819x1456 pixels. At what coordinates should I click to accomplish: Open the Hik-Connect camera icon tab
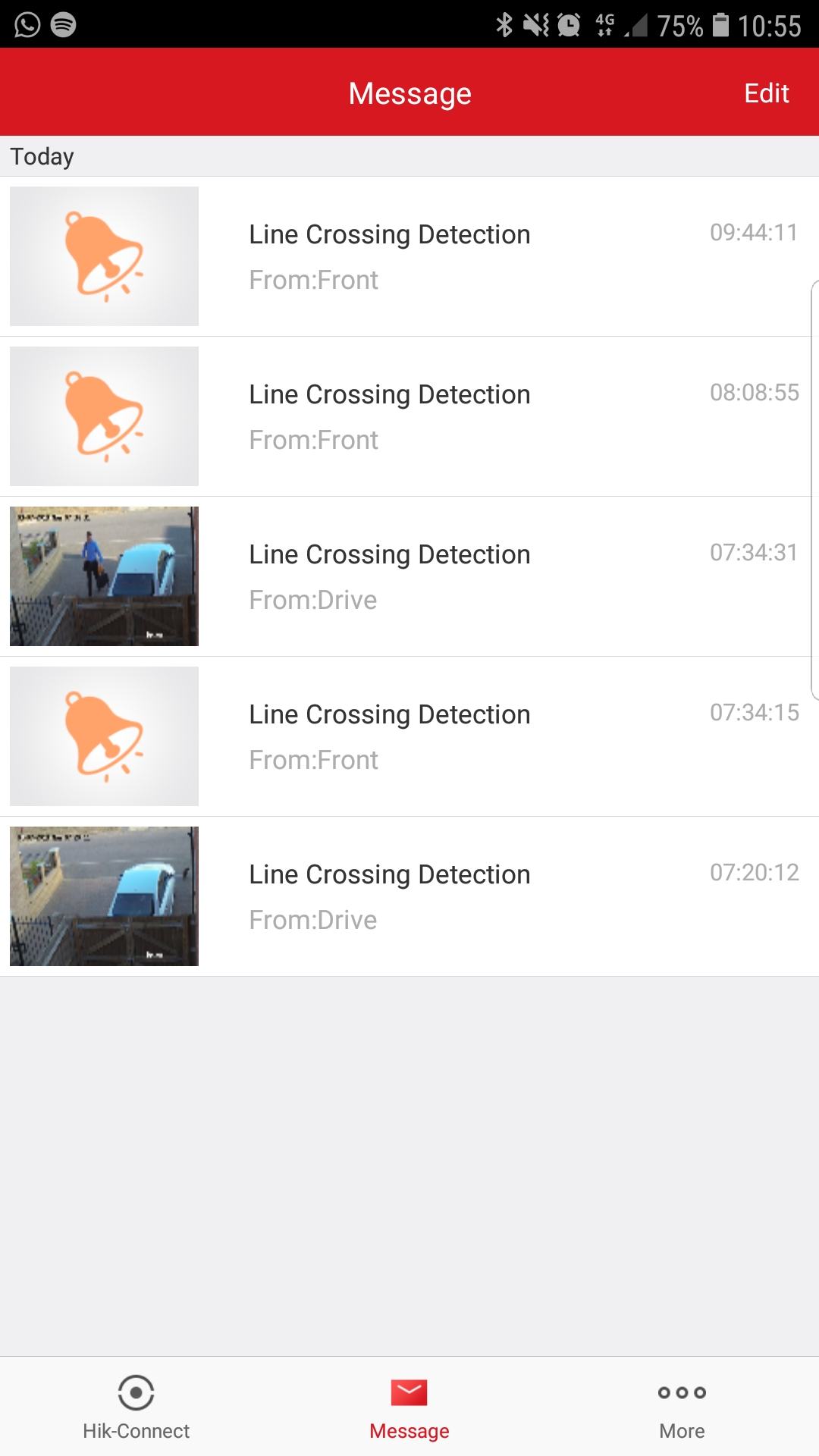136,1392
